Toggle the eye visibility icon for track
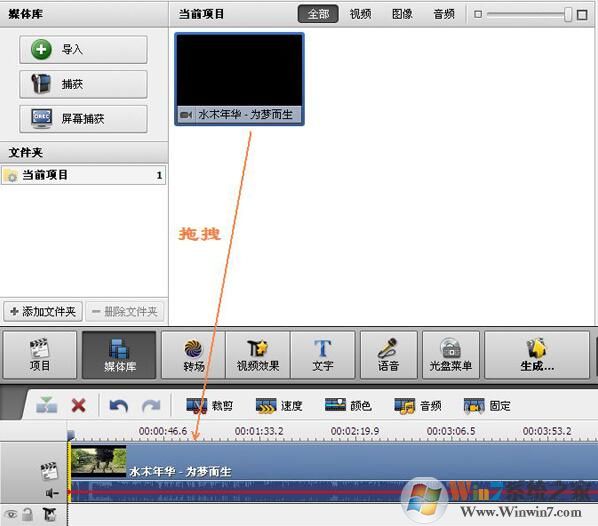The image size is (598, 526). [11, 515]
